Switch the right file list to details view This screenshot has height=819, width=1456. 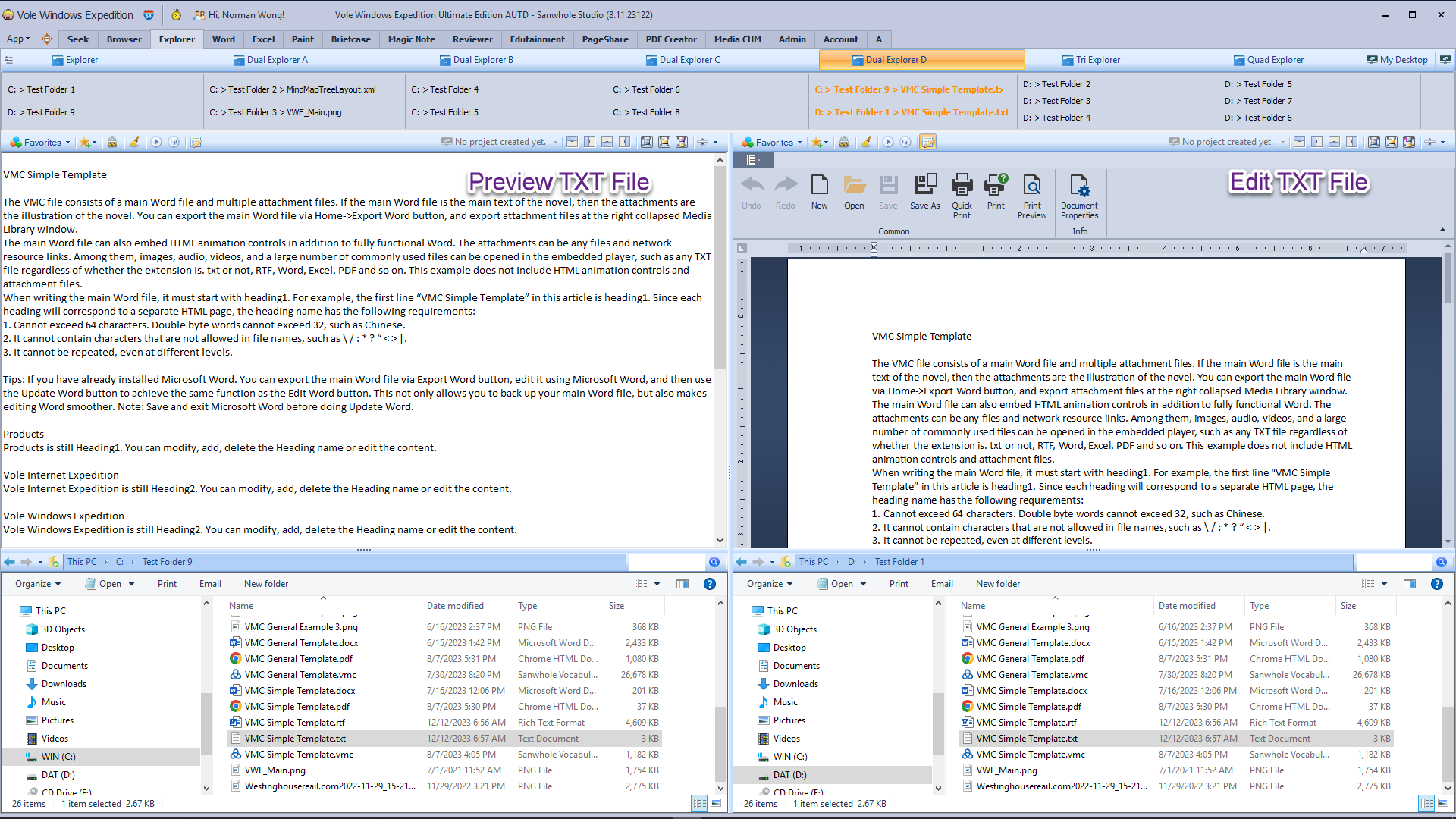(x=1426, y=803)
